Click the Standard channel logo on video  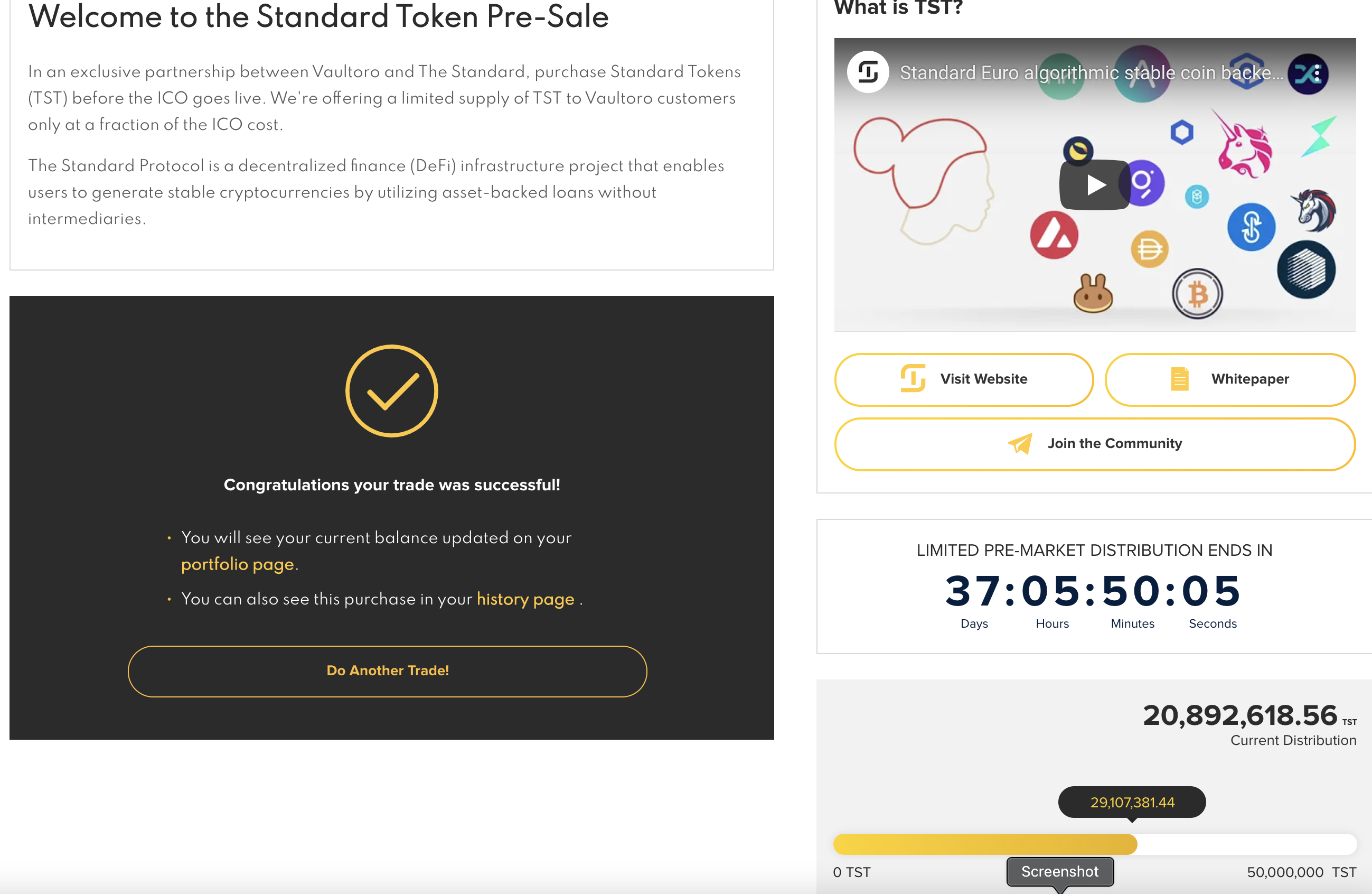[x=868, y=72]
